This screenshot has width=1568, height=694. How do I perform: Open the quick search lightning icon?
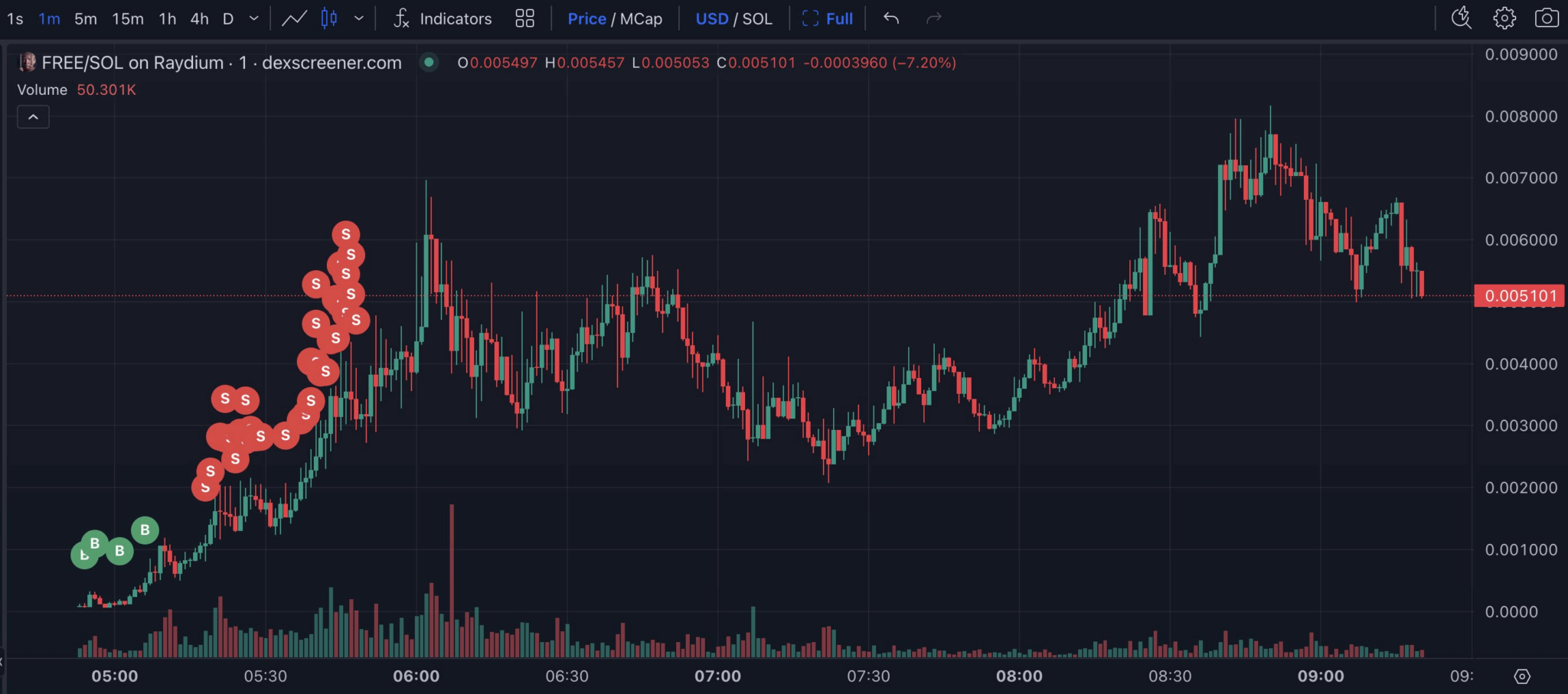pyautogui.click(x=1462, y=18)
